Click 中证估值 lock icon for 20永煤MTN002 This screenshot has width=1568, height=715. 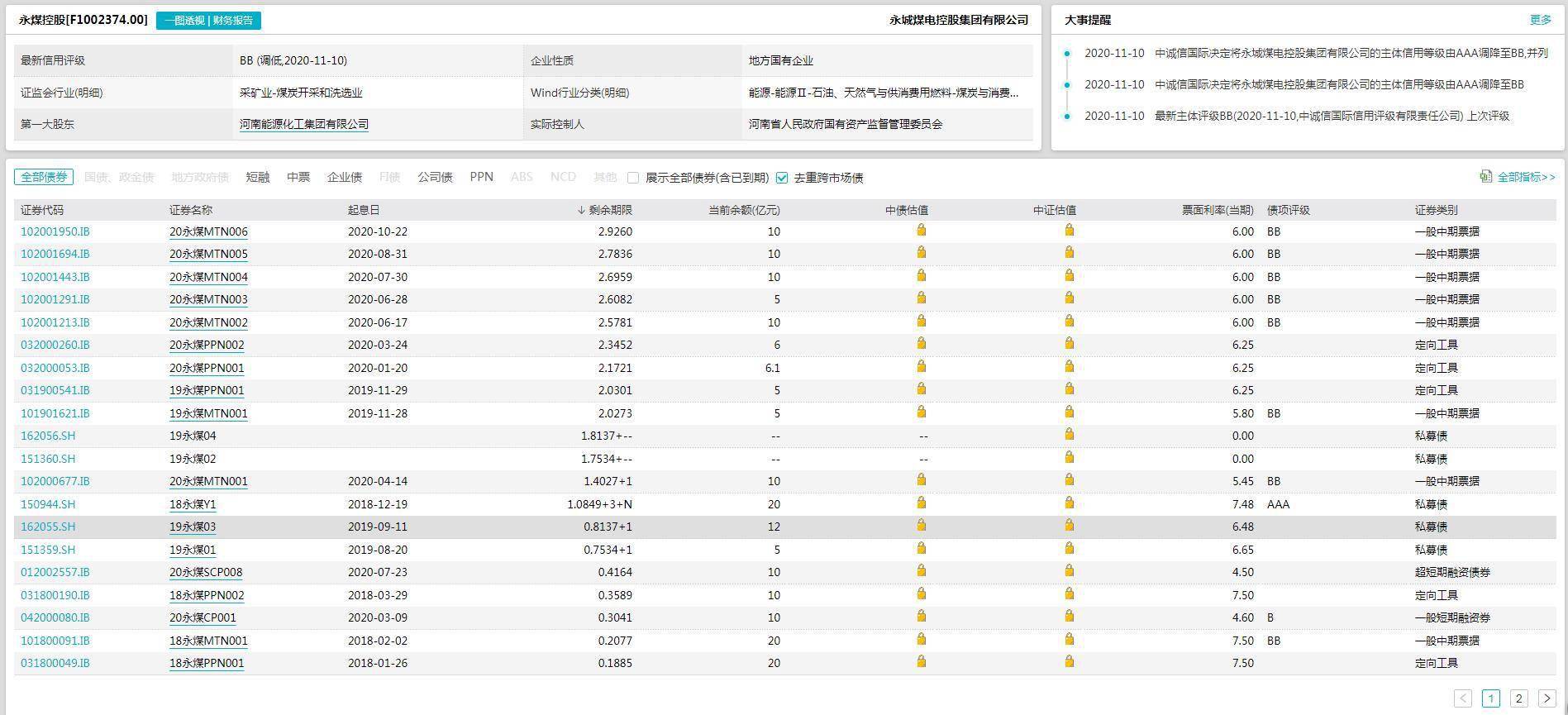tap(1069, 322)
